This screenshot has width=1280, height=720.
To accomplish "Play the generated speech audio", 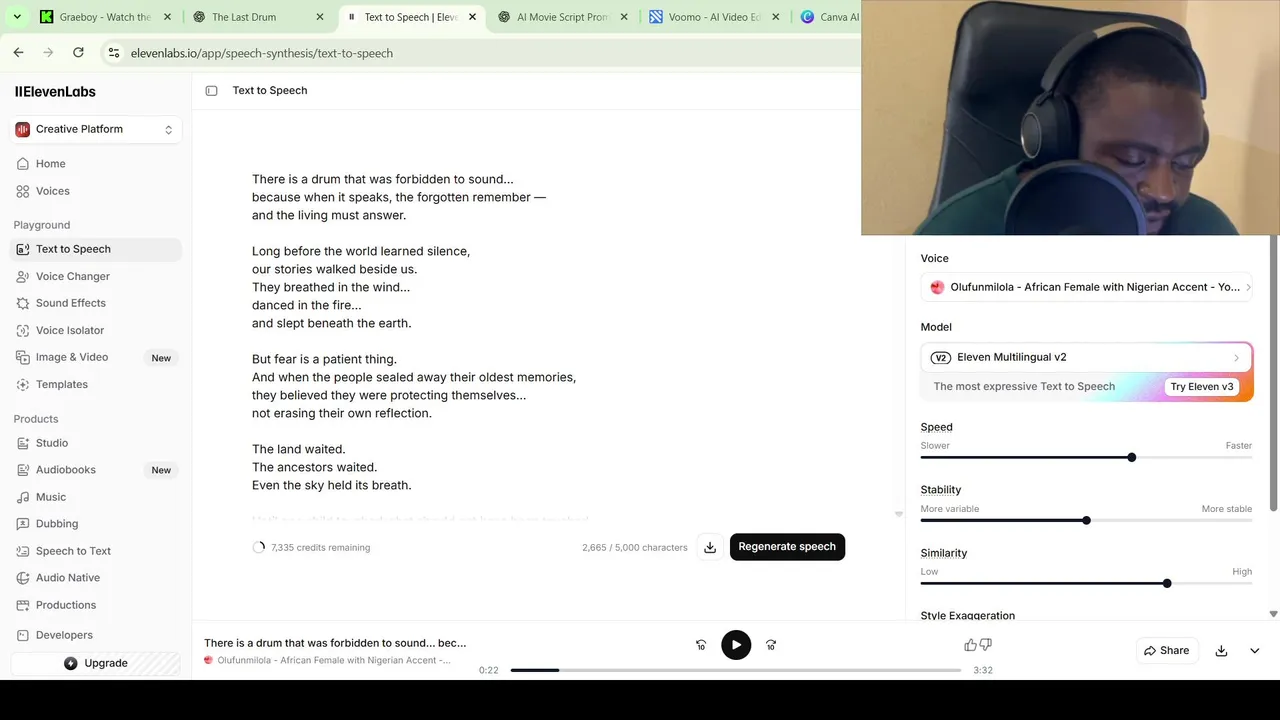I will [x=736, y=645].
